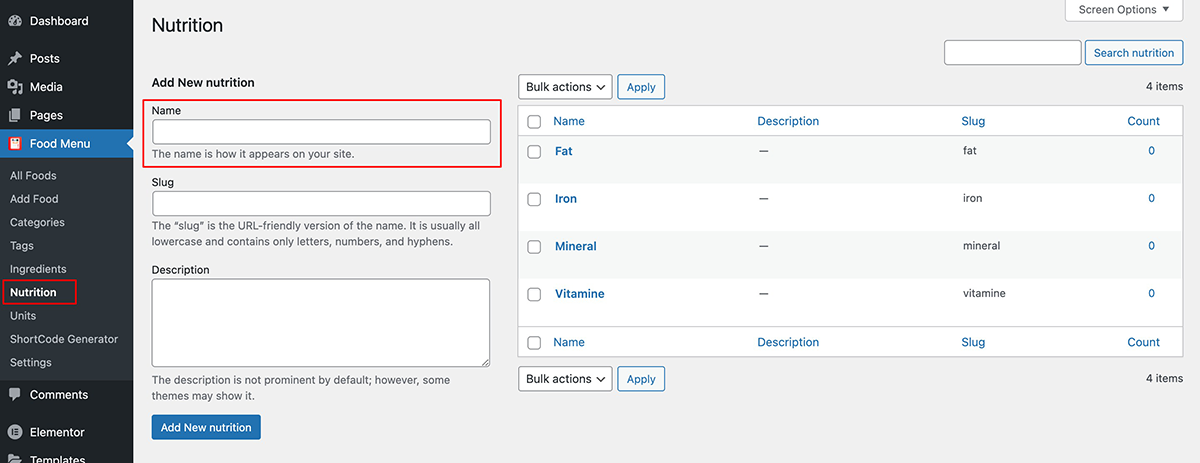Focus the Name input field
The image size is (1200, 463).
(x=321, y=132)
